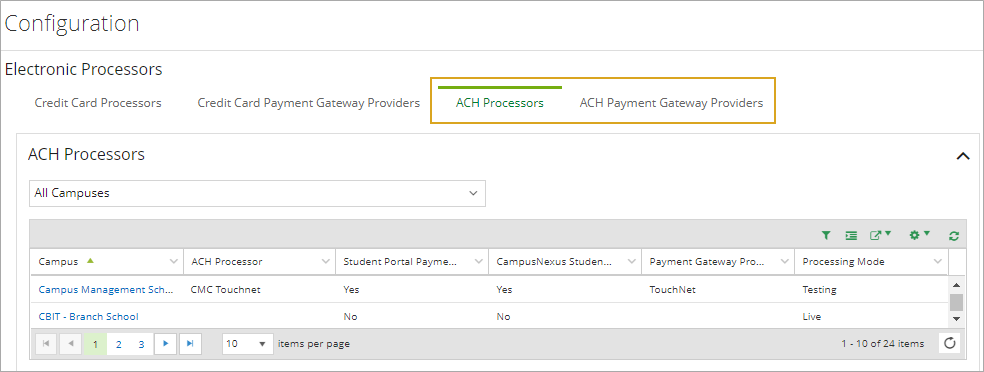Click the column layout icon in grid toolbar

click(851, 235)
